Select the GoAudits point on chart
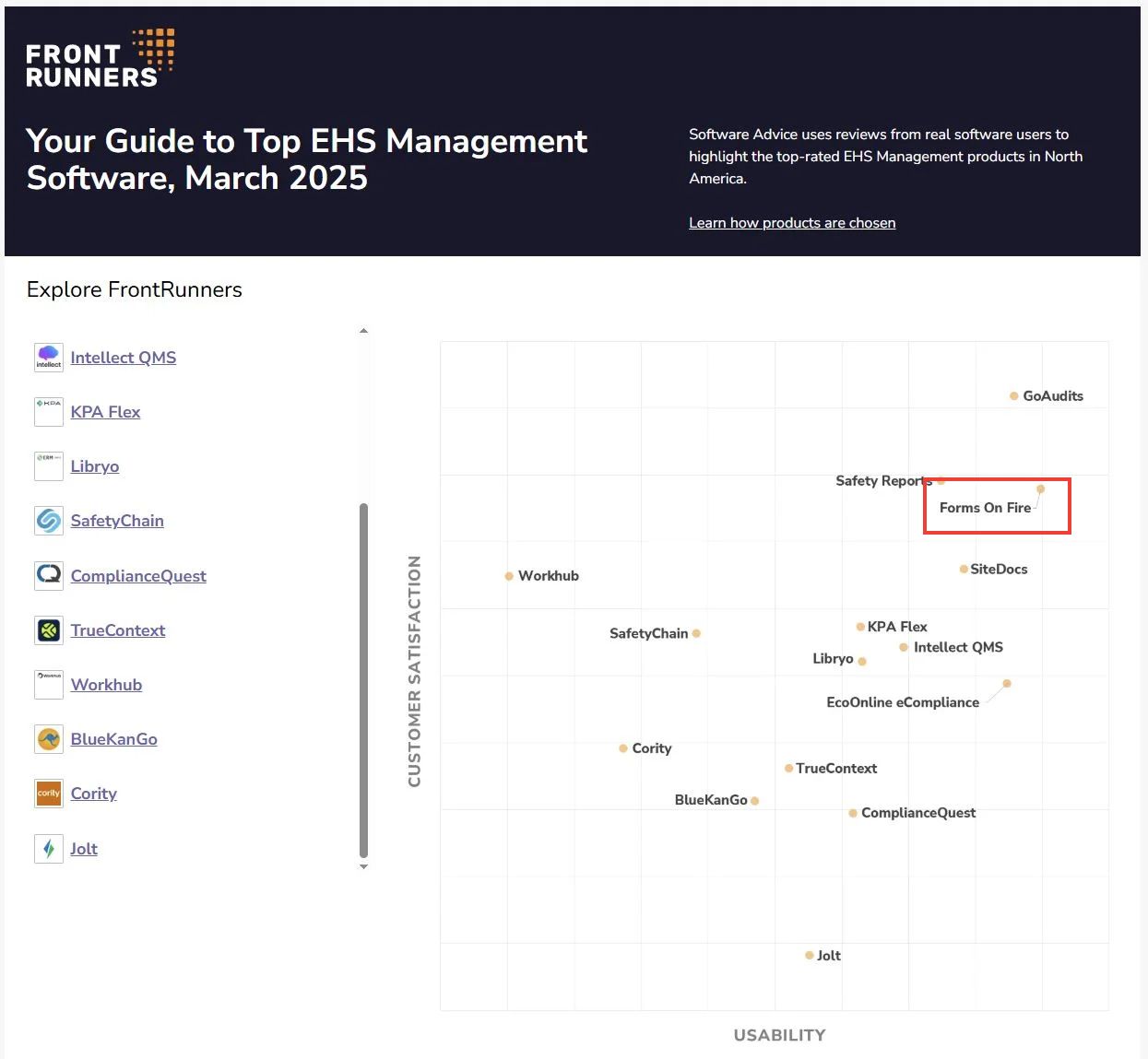This screenshot has height=1059, width=1148. [x=1013, y=396]
